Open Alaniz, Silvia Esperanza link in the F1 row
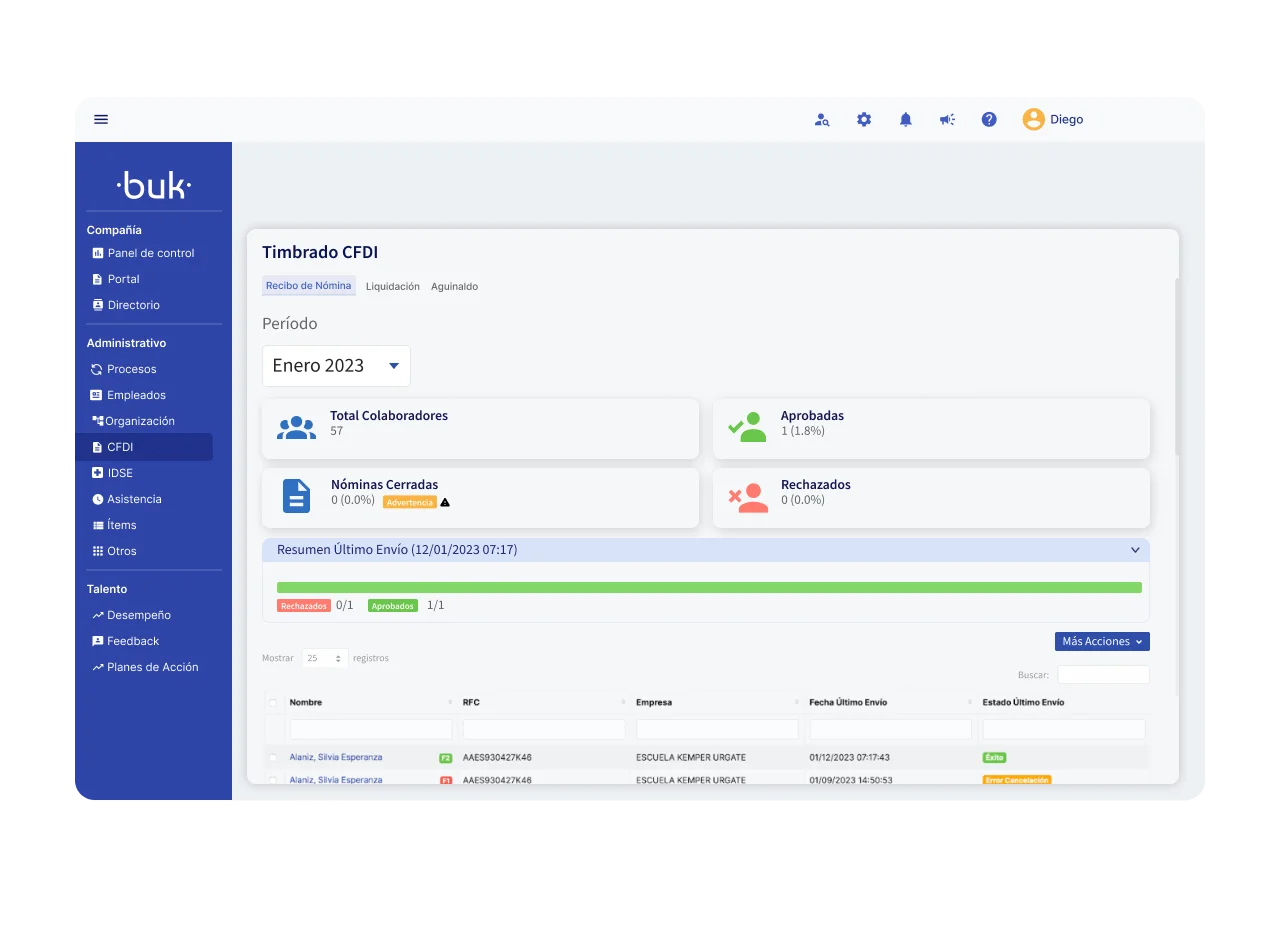 click(x=336, y=780)
